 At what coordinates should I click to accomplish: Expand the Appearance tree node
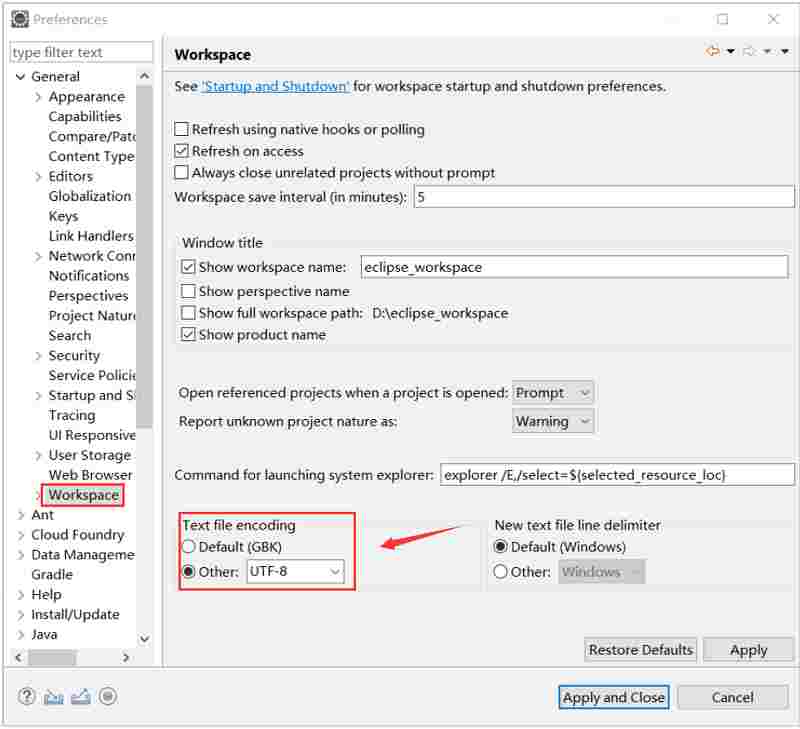click(38, 97)
